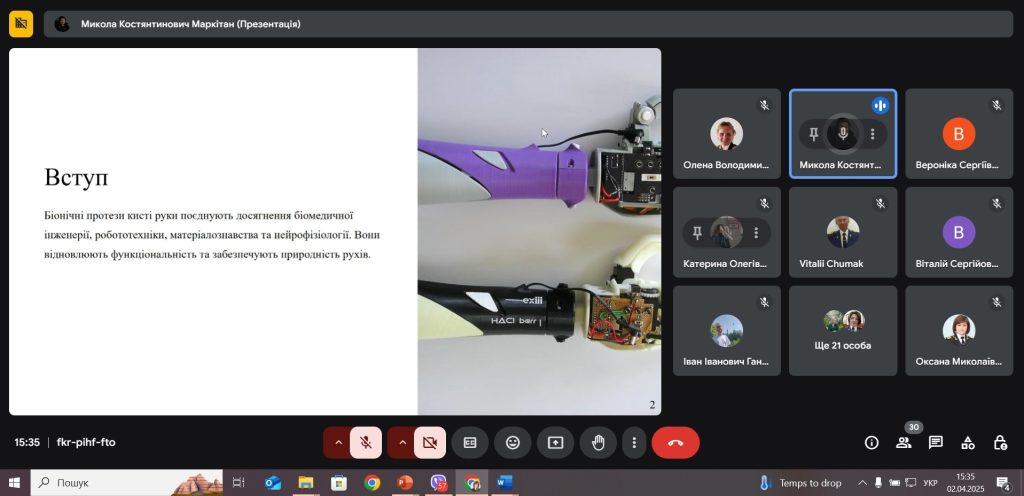
Task: Click the raise hand icon
Action: pos(598,442)
